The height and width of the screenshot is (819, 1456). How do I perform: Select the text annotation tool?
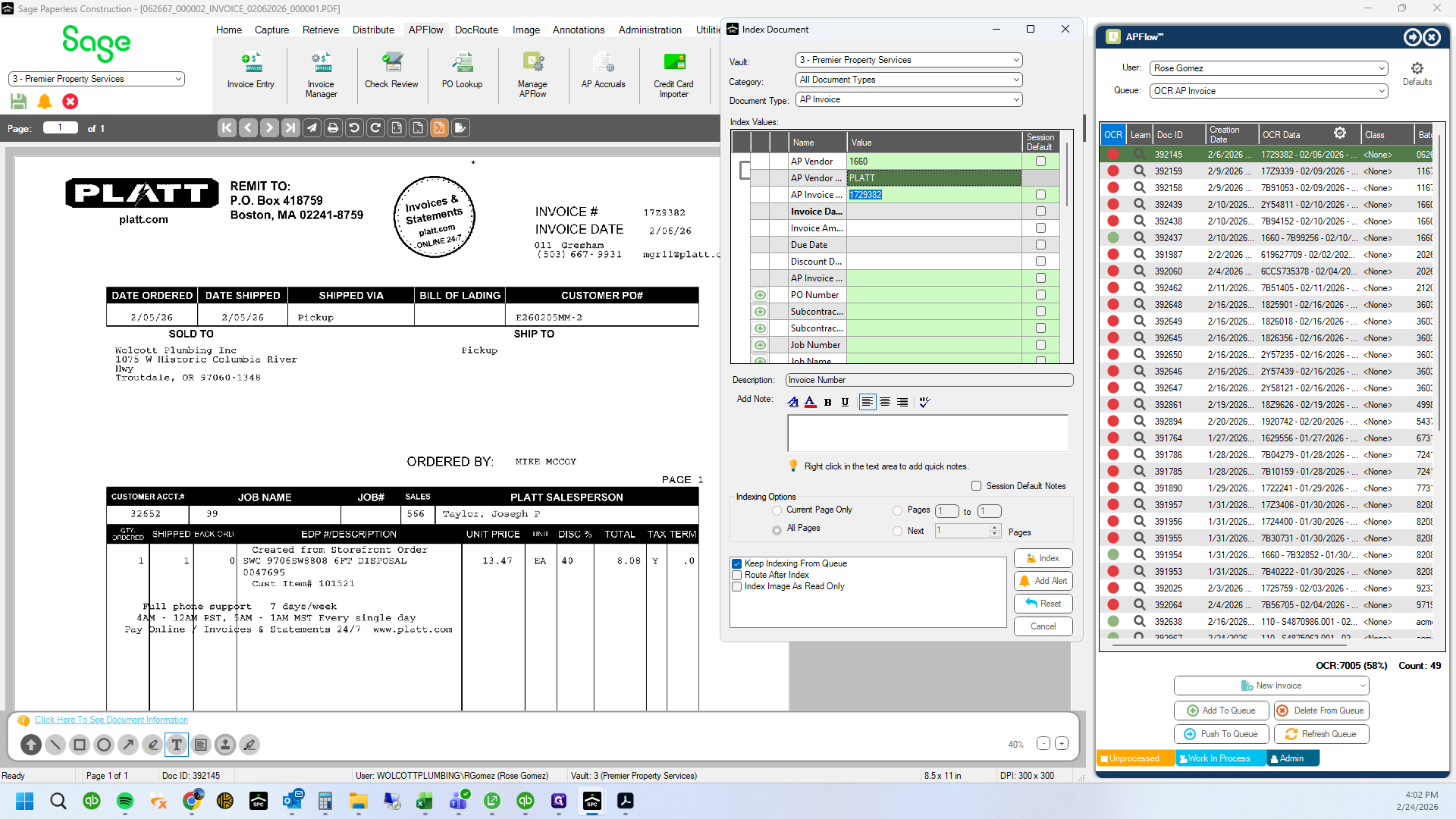coord(177,745)
